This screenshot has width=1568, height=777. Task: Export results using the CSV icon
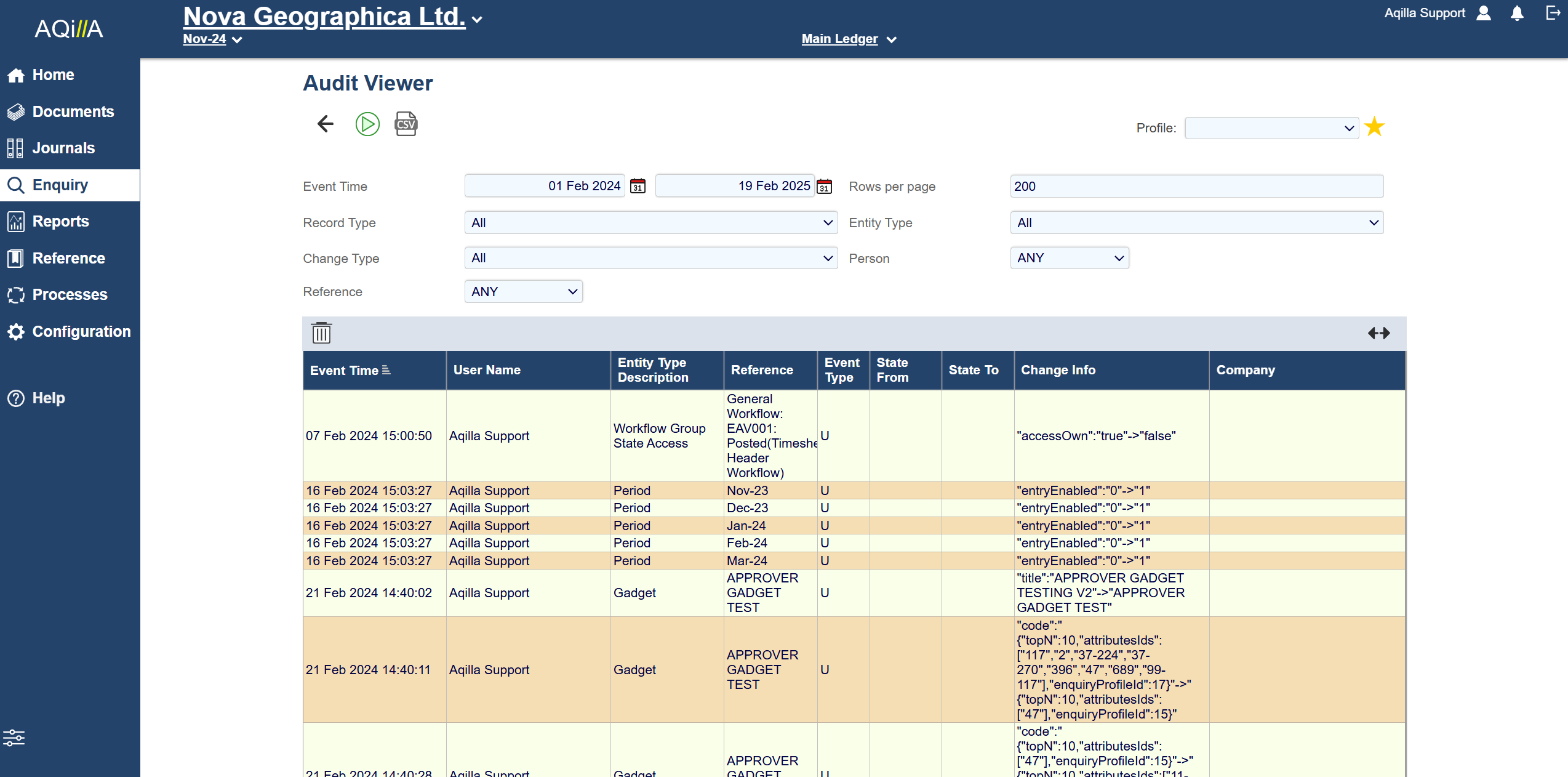[x=406, y=124]
